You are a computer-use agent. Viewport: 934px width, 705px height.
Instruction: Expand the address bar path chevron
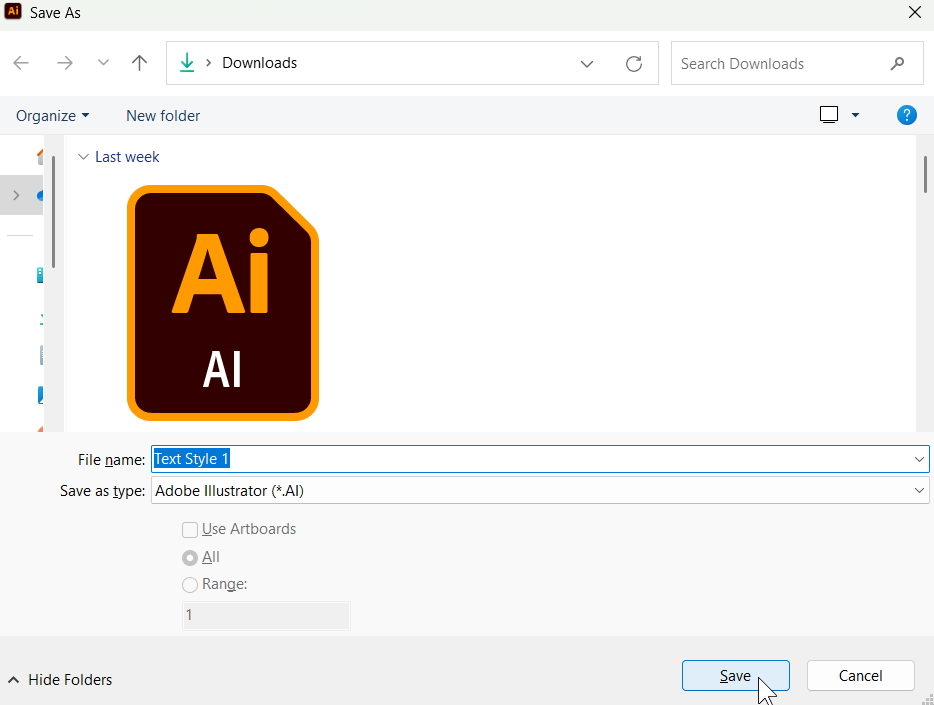tap(208, 63)
